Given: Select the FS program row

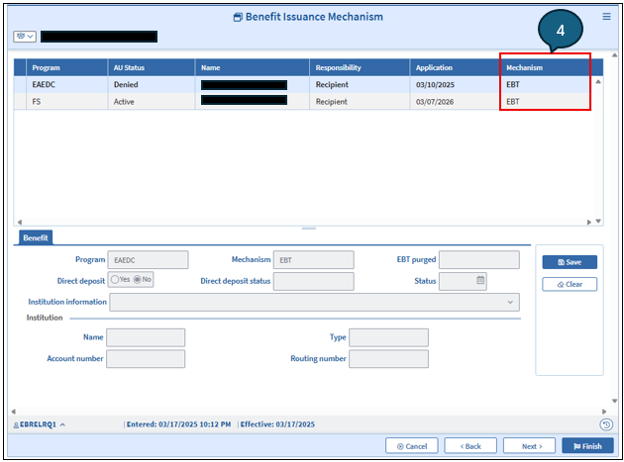Looking at the screenshot, I should 304,101.
